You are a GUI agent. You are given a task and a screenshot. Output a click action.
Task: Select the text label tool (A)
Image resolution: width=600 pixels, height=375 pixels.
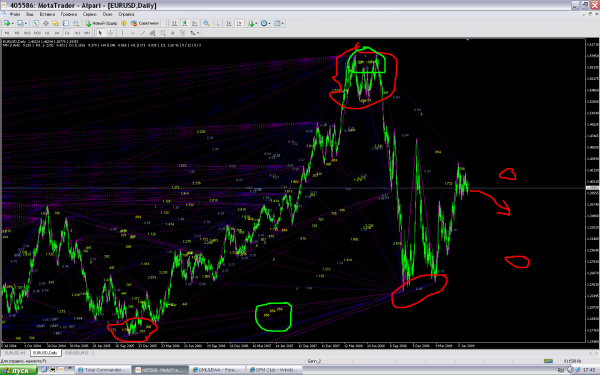coord(173,33)
